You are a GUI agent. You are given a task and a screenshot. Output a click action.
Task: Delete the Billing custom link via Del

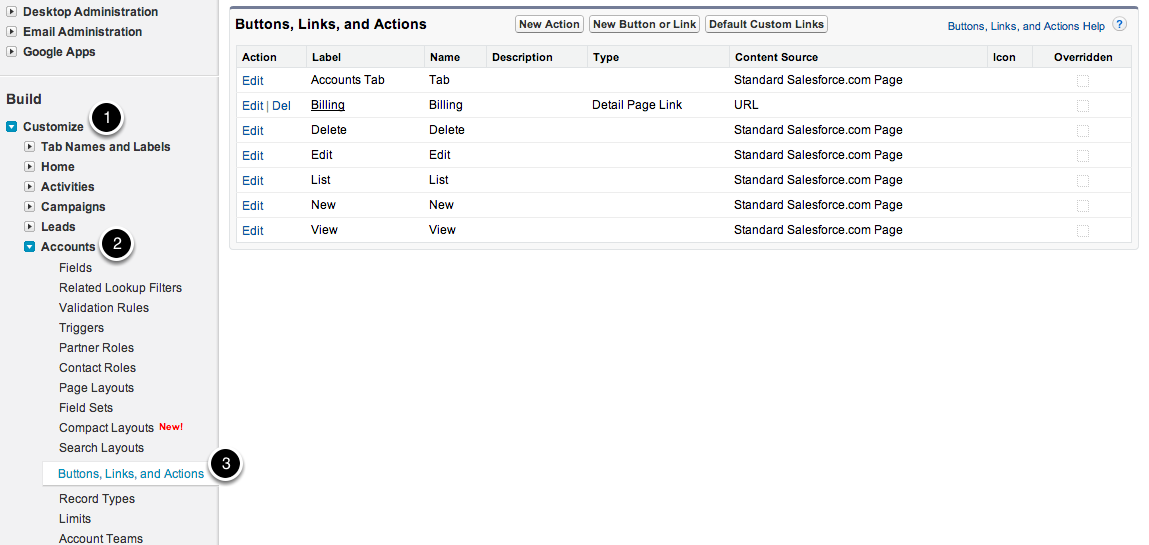281,106
